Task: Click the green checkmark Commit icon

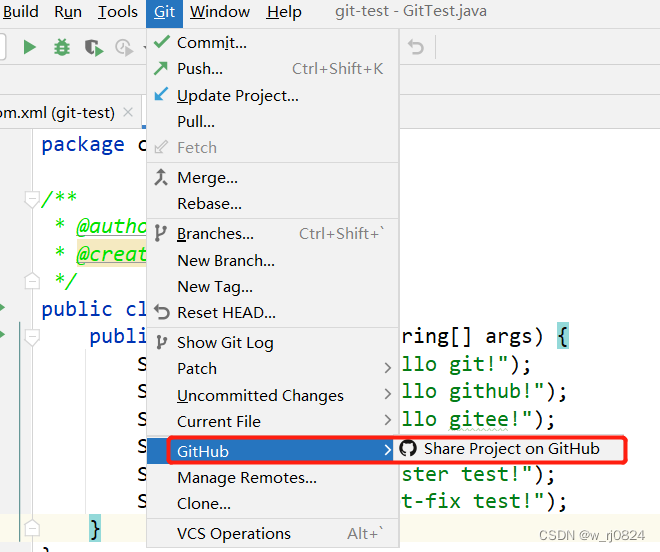Action: pos(162,42)
